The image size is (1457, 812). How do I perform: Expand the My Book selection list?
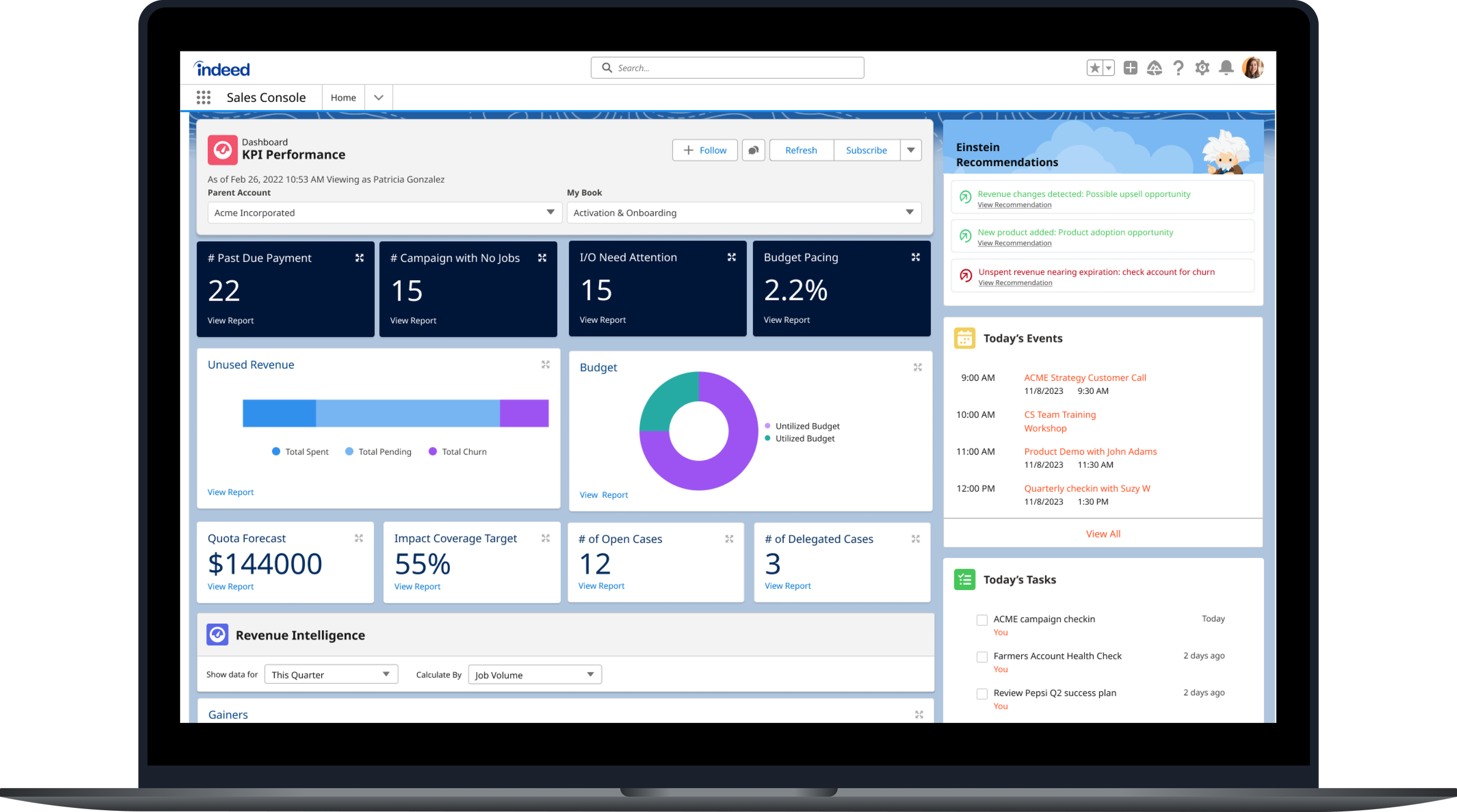pyautogui.click(x=909, y=213)
